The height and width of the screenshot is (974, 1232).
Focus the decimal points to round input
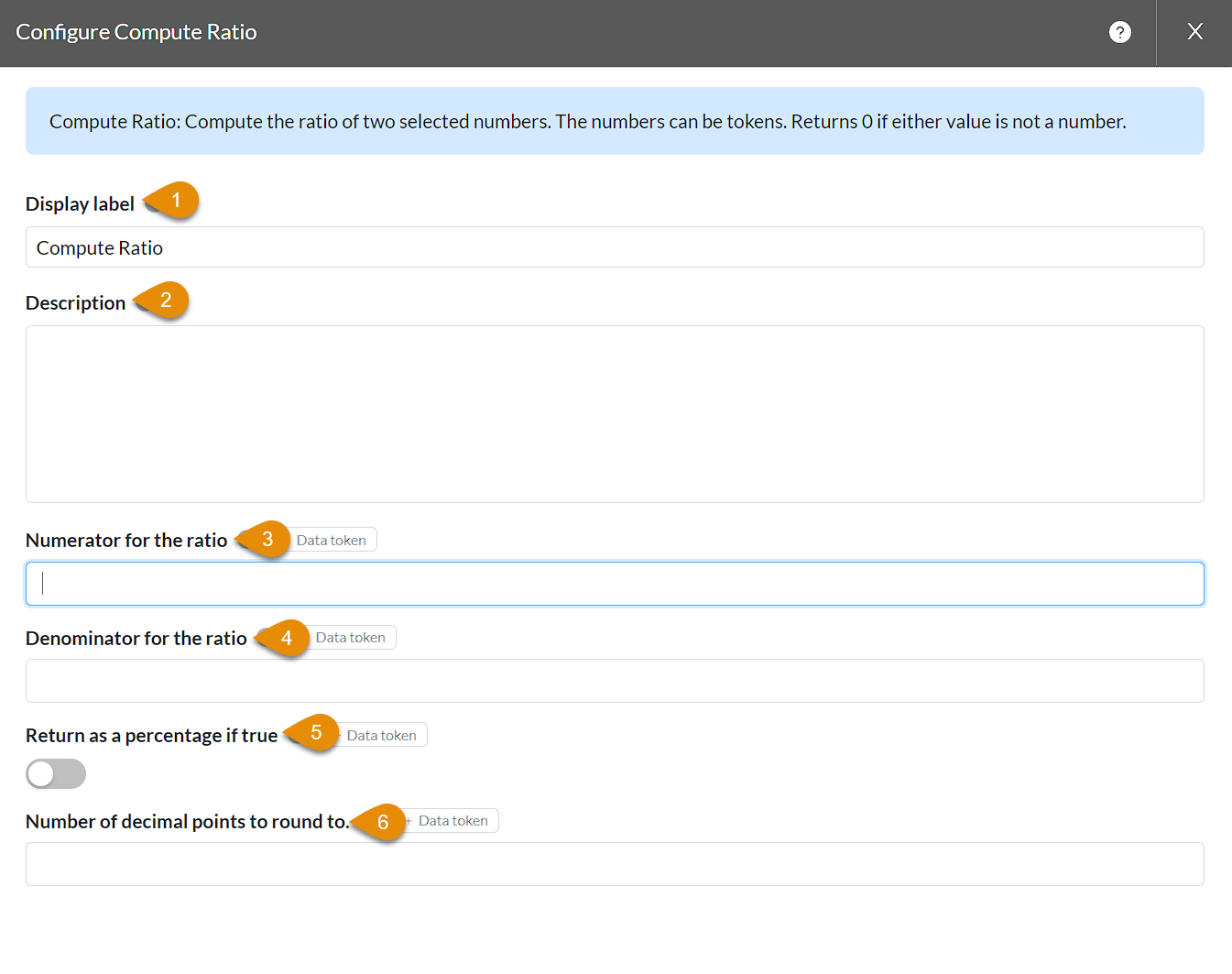(614, 864)
